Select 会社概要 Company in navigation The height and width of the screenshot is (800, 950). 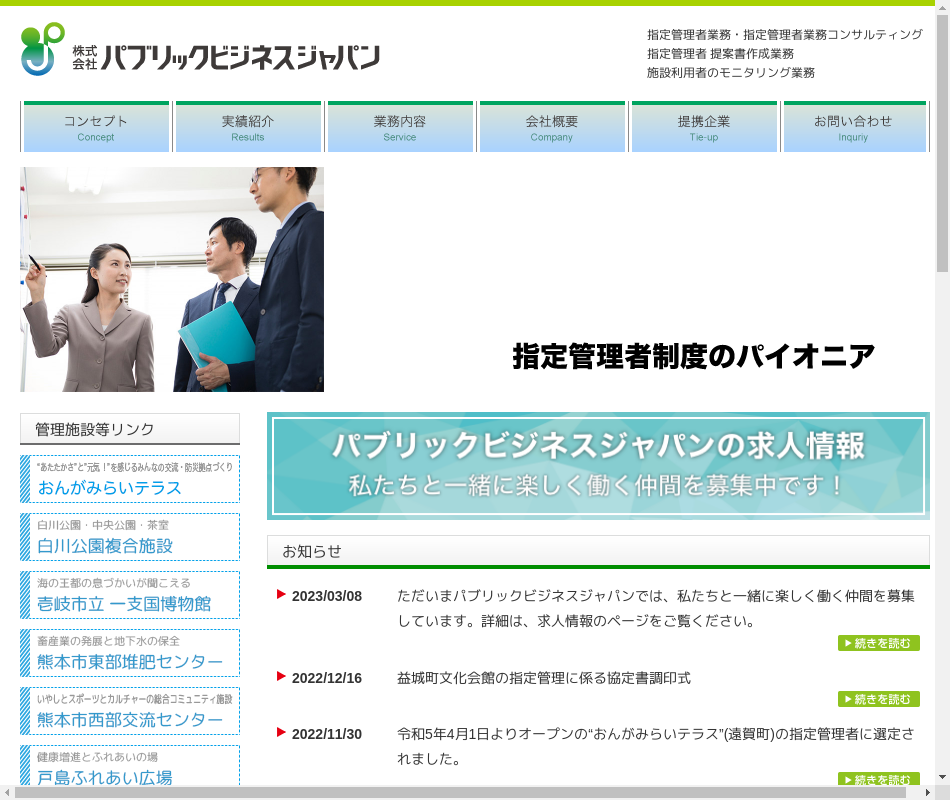click(552, 127)
